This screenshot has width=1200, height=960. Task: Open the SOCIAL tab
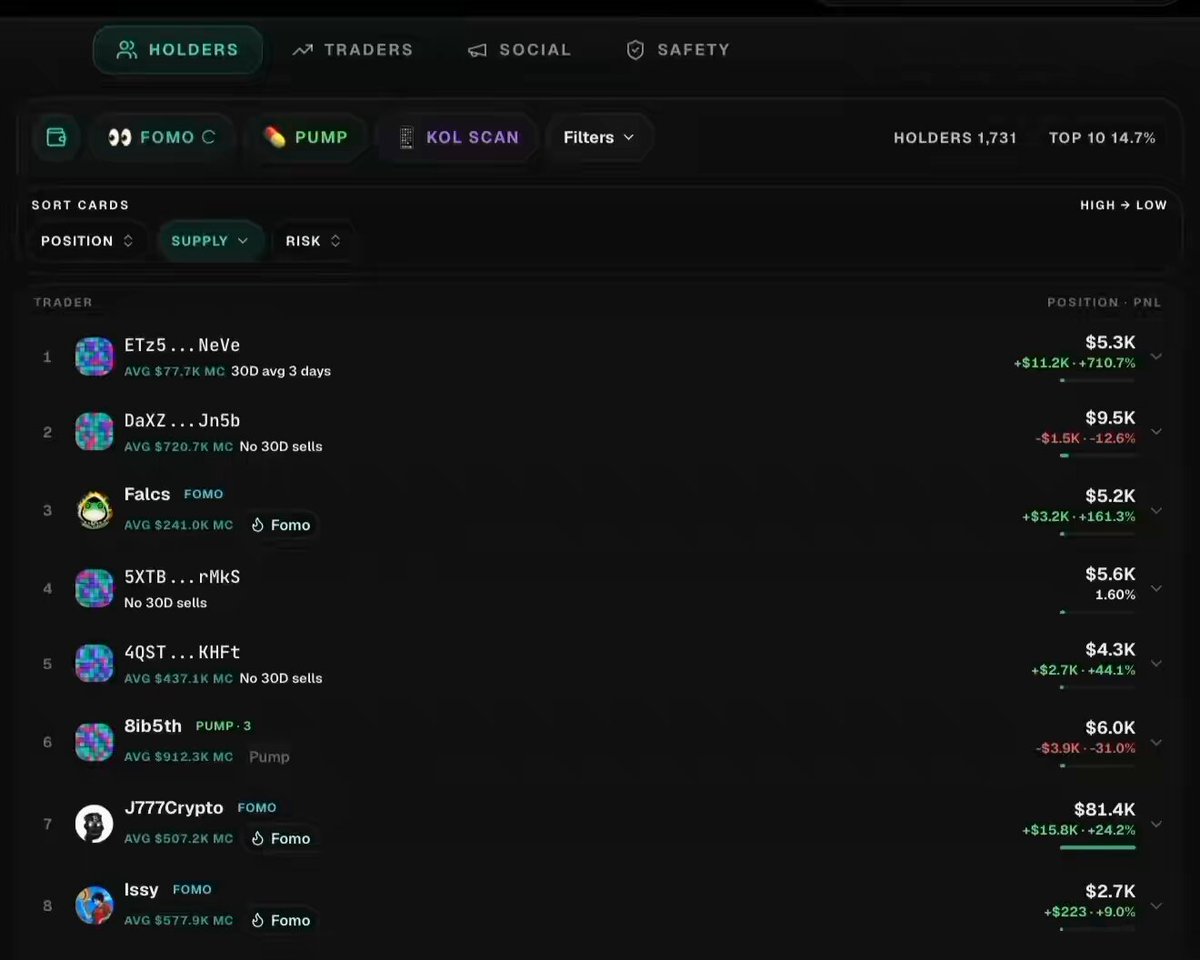pos(520,50)
